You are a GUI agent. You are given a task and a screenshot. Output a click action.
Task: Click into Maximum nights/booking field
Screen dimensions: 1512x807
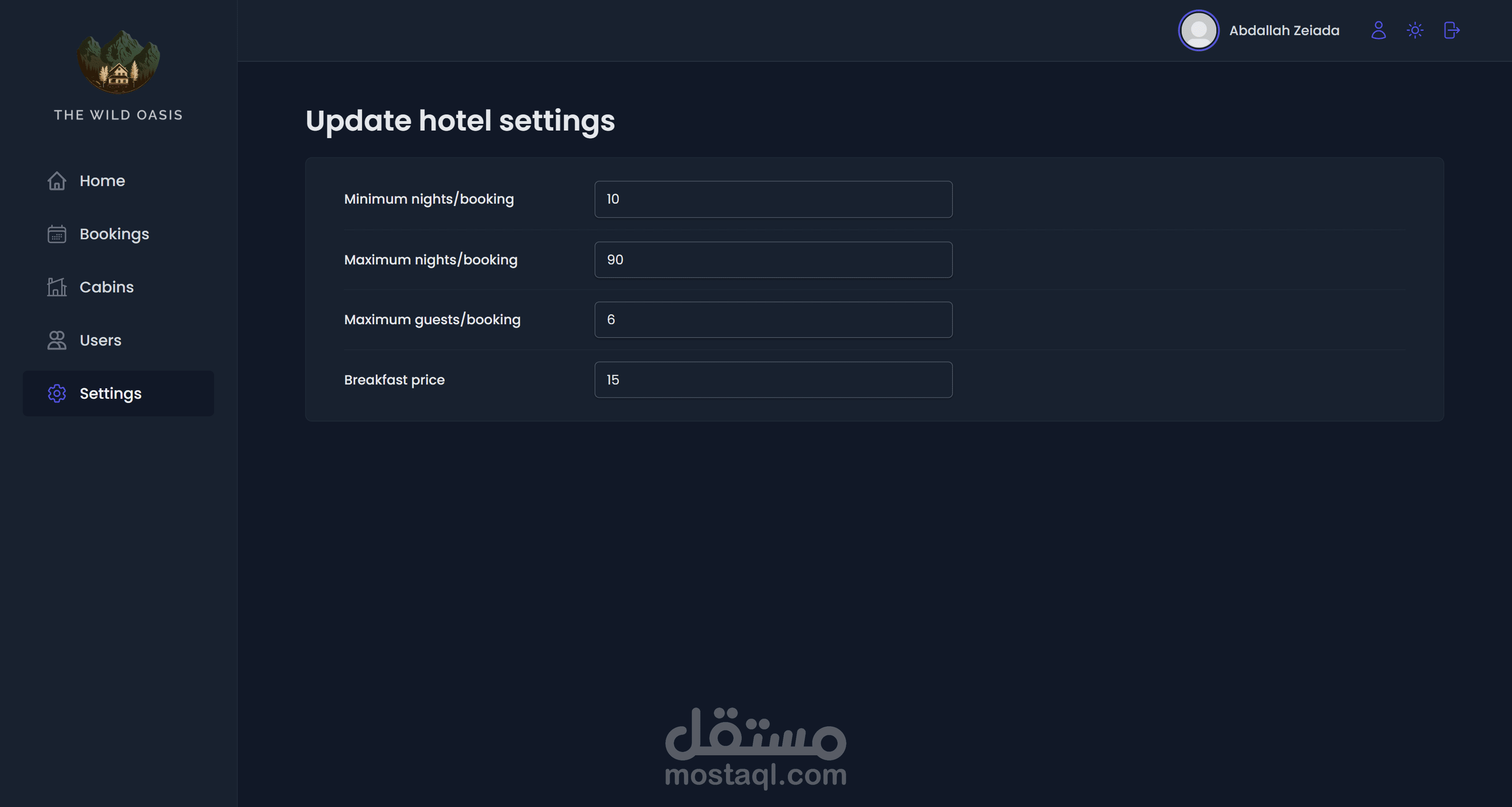[773, 260]
